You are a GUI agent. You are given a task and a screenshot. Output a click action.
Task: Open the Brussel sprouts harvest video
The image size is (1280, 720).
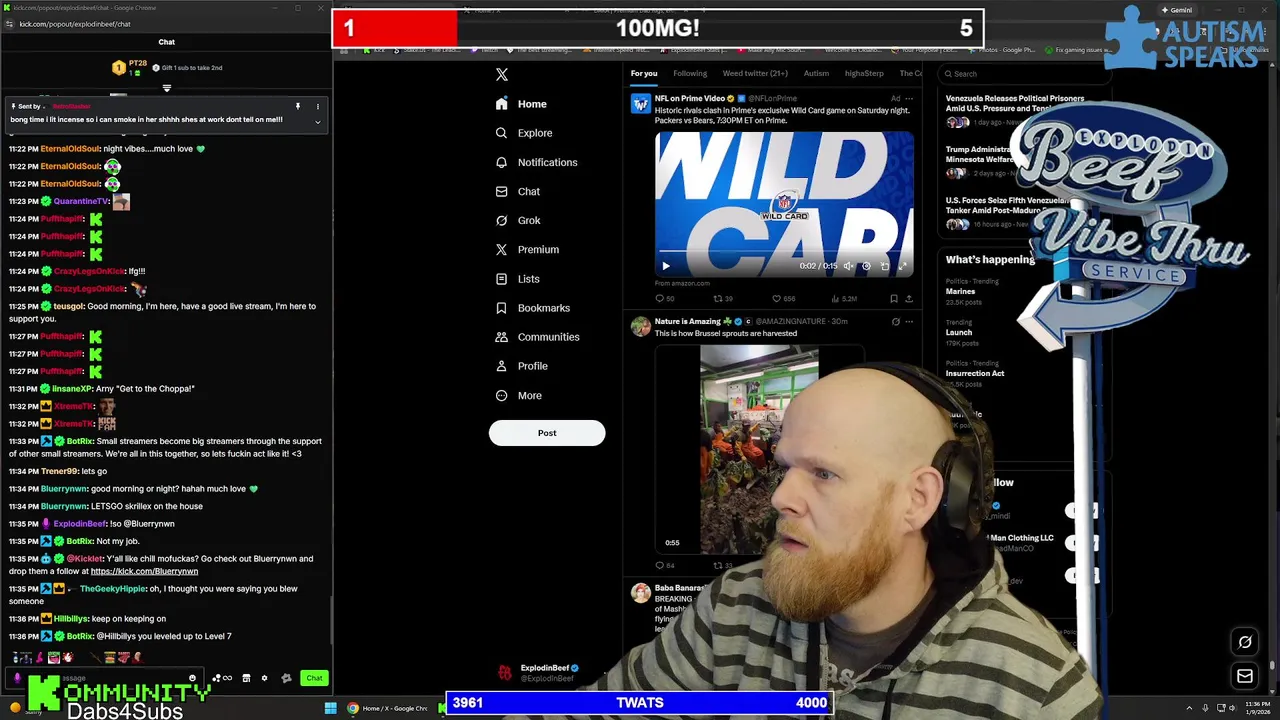pos(758,449)
